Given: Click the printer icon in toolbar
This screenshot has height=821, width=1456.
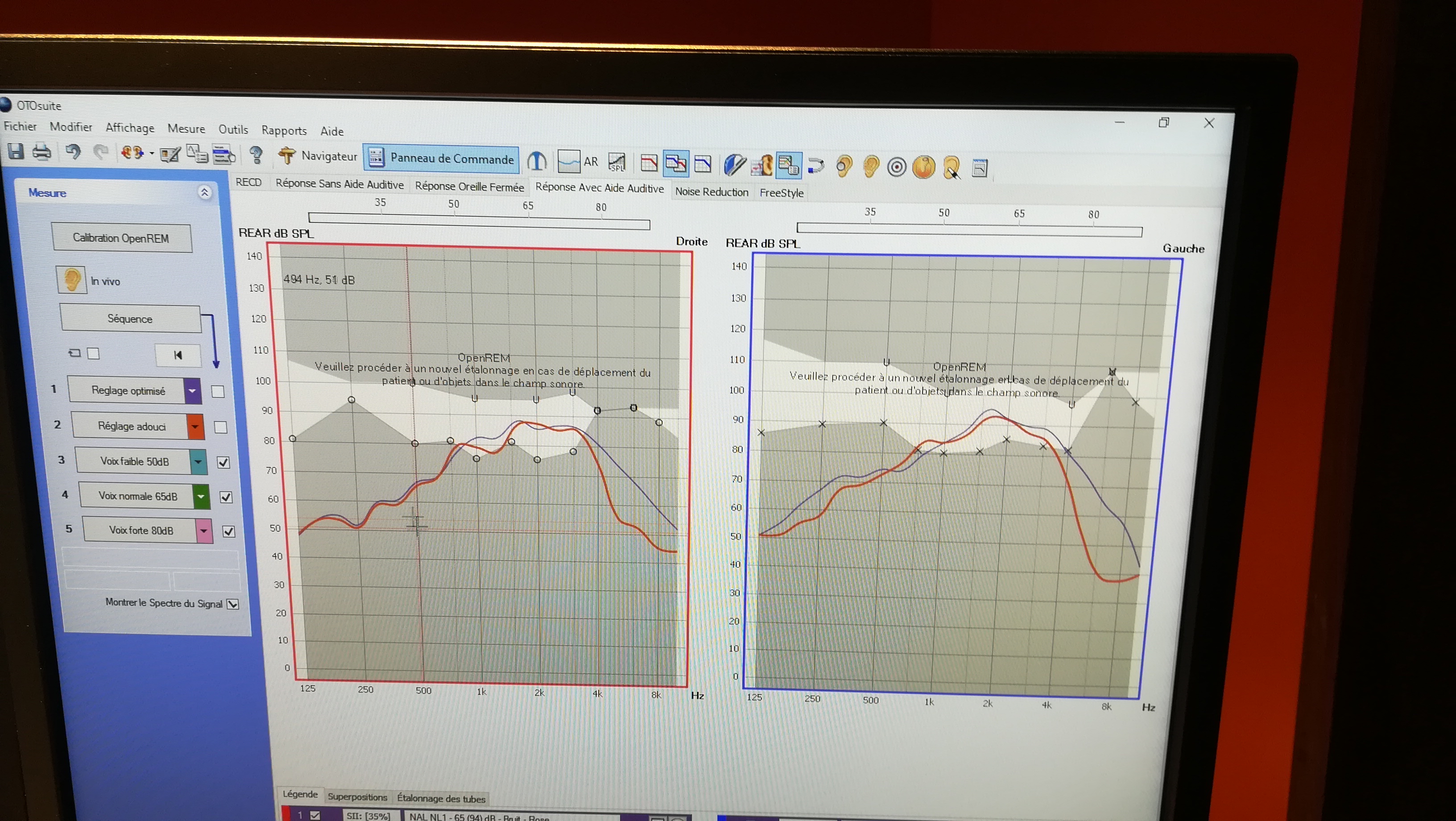Looking at the screenshot, I should [42, 152].
